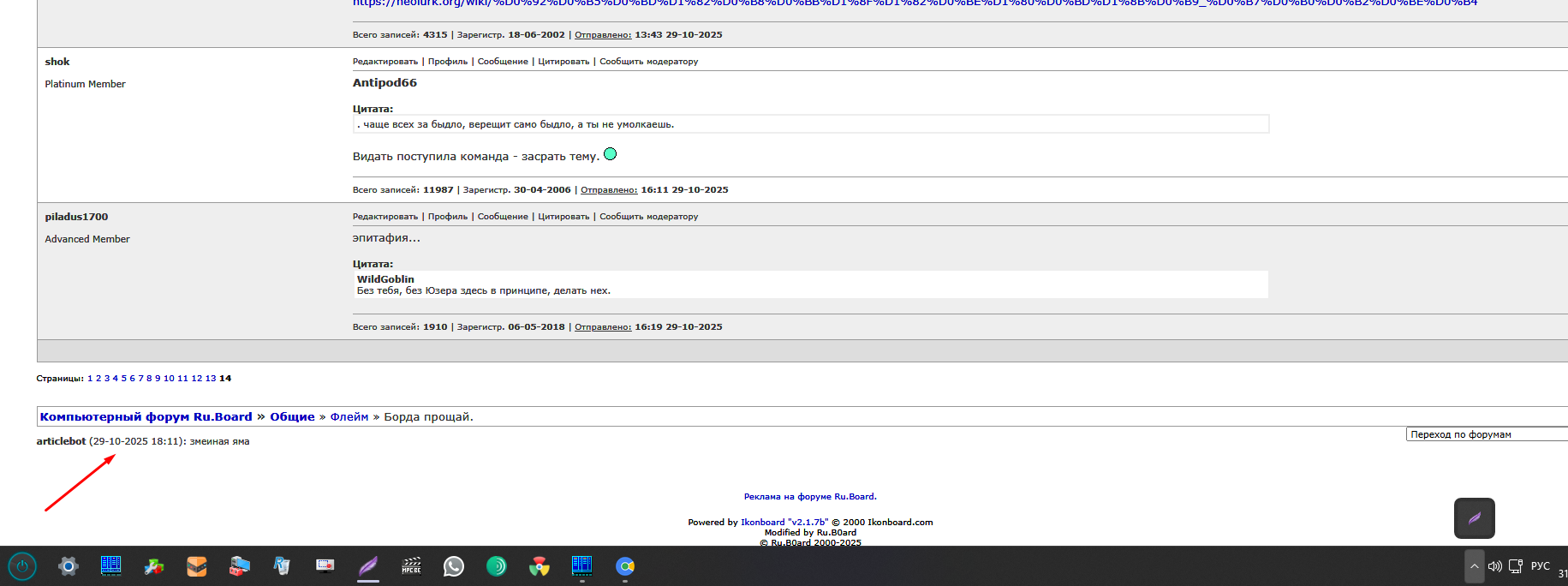This screenshot has width=1568, height=586.
Task: Launch the screen recorder icon with red dot
Action: [325, 566]
